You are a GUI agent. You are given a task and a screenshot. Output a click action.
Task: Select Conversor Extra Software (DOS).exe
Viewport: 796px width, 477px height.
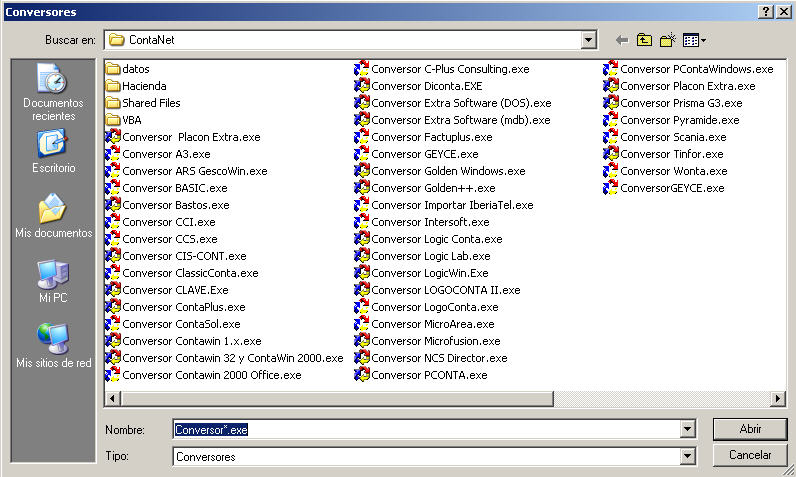point(453,103)
